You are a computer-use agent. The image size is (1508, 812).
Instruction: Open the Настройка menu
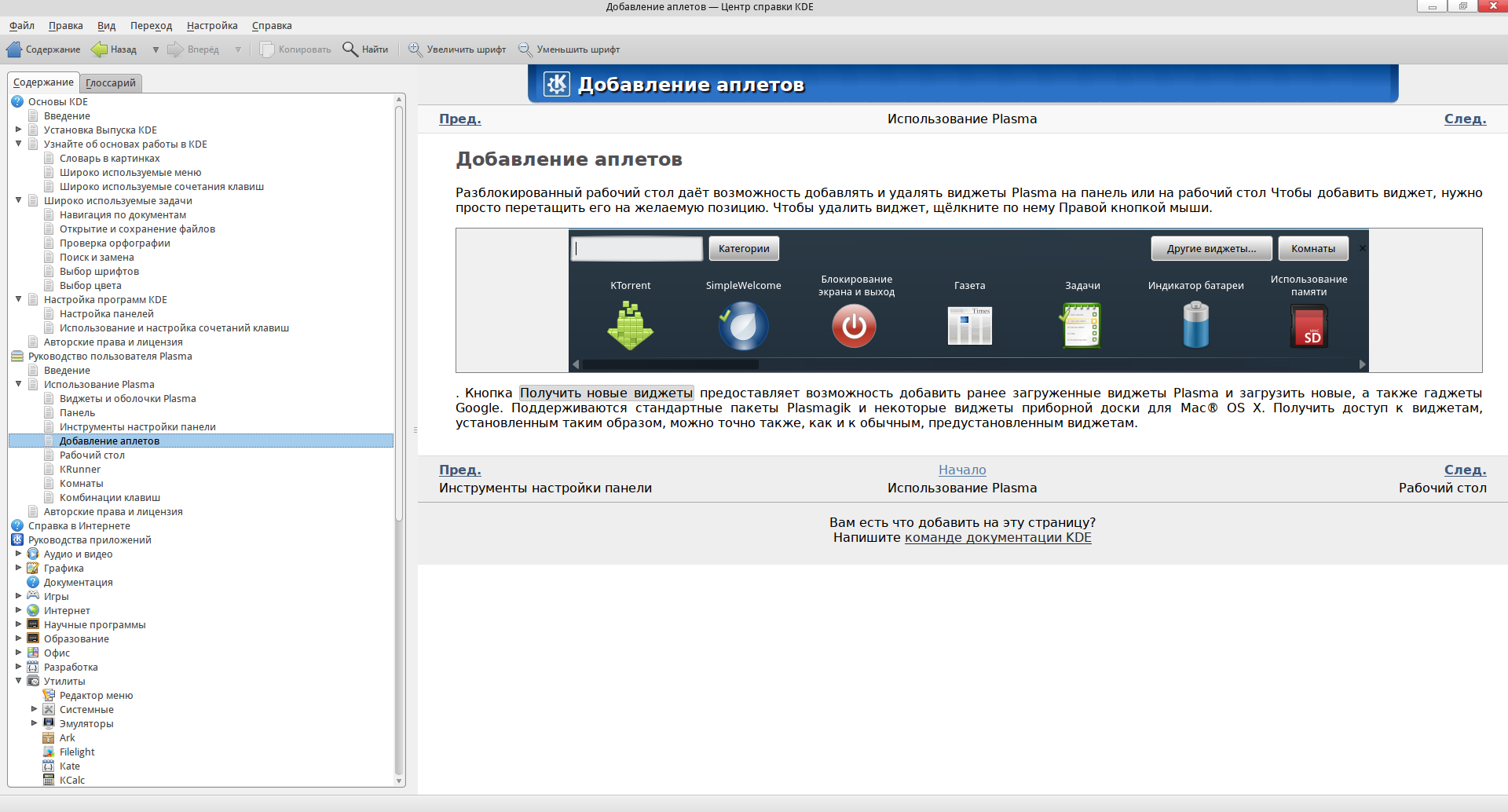(212, 26)
